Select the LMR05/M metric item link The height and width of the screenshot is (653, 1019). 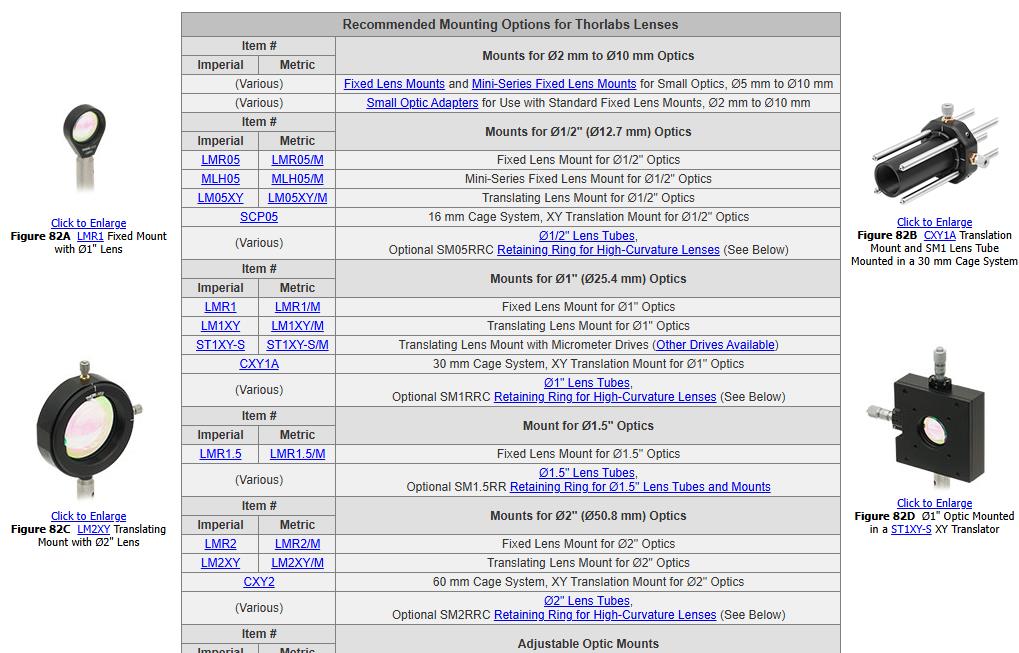point(298,160)
